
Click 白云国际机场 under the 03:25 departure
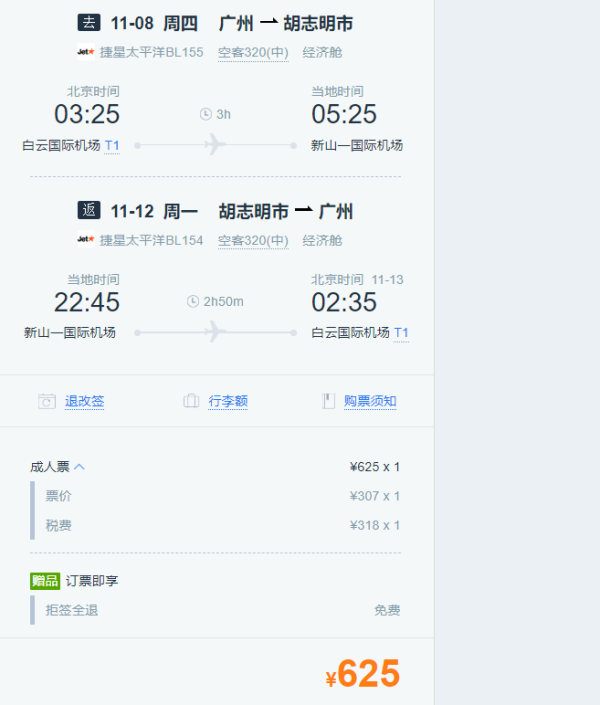(62, 146)
